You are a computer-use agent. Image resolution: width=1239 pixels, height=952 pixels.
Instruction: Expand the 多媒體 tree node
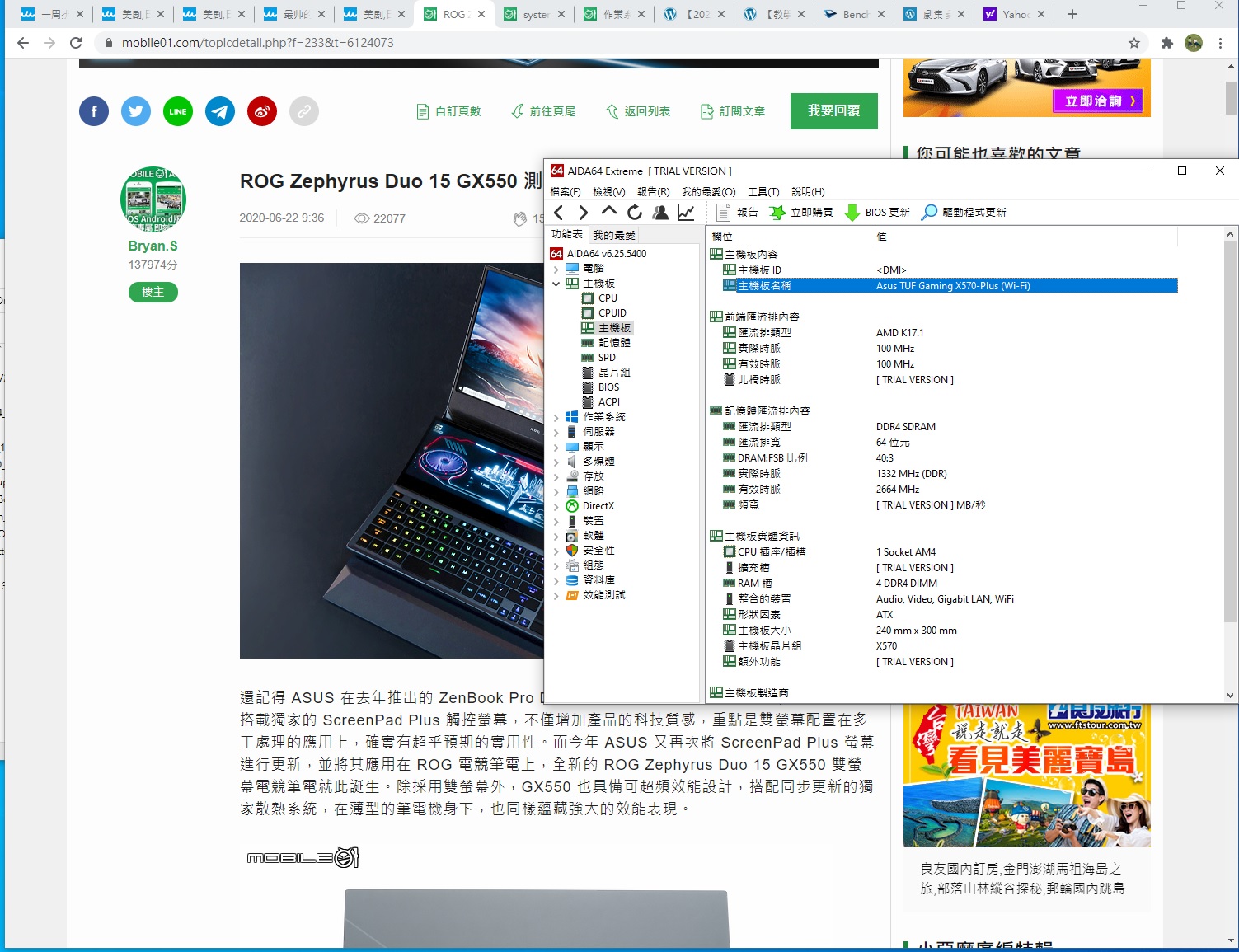556,462
